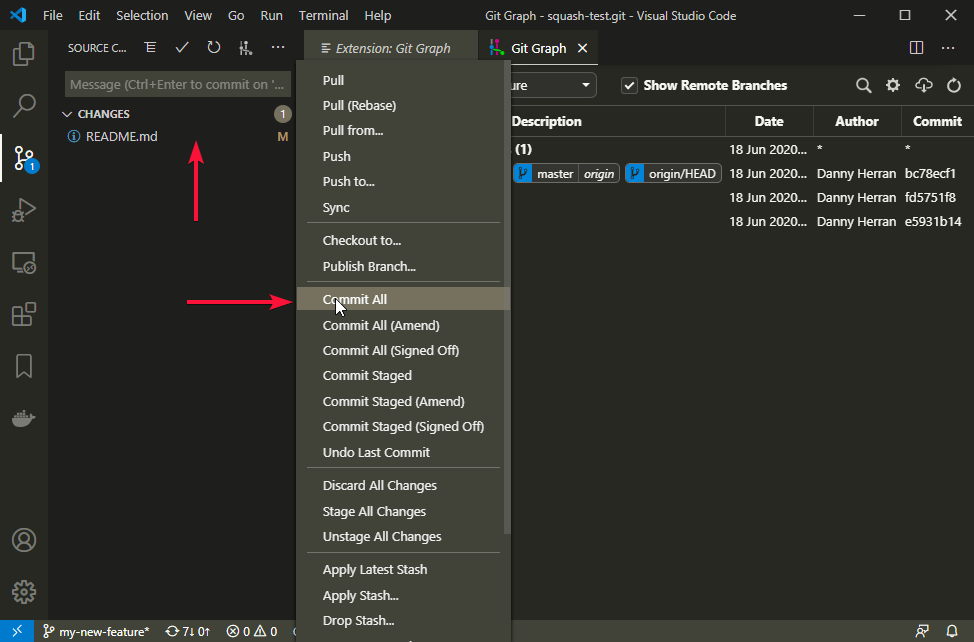Open the Accounts menu icon
Viewport: 974px width, 642px height.
click(x=24, y=540)
